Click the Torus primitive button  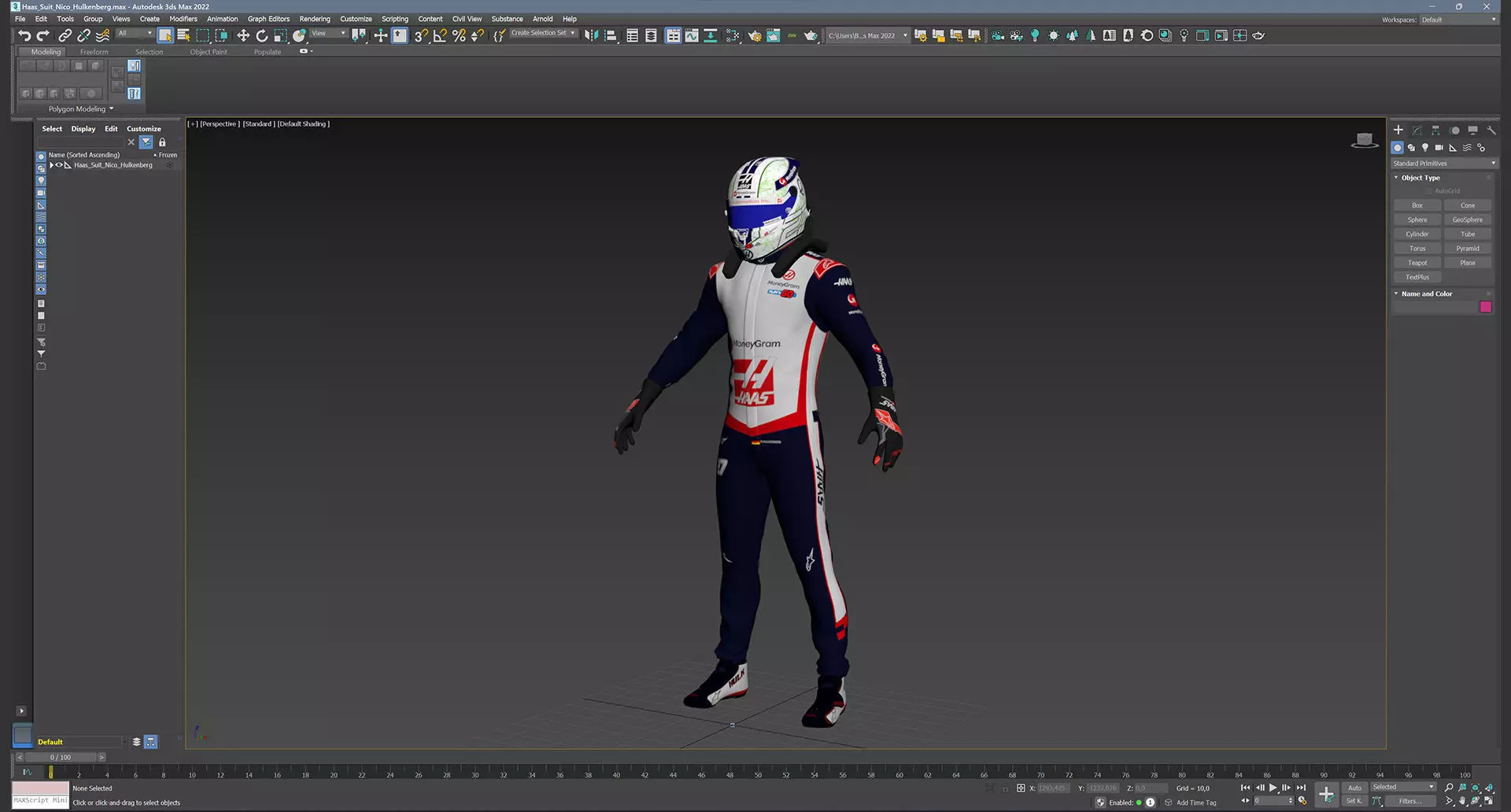click(1417, 249)
